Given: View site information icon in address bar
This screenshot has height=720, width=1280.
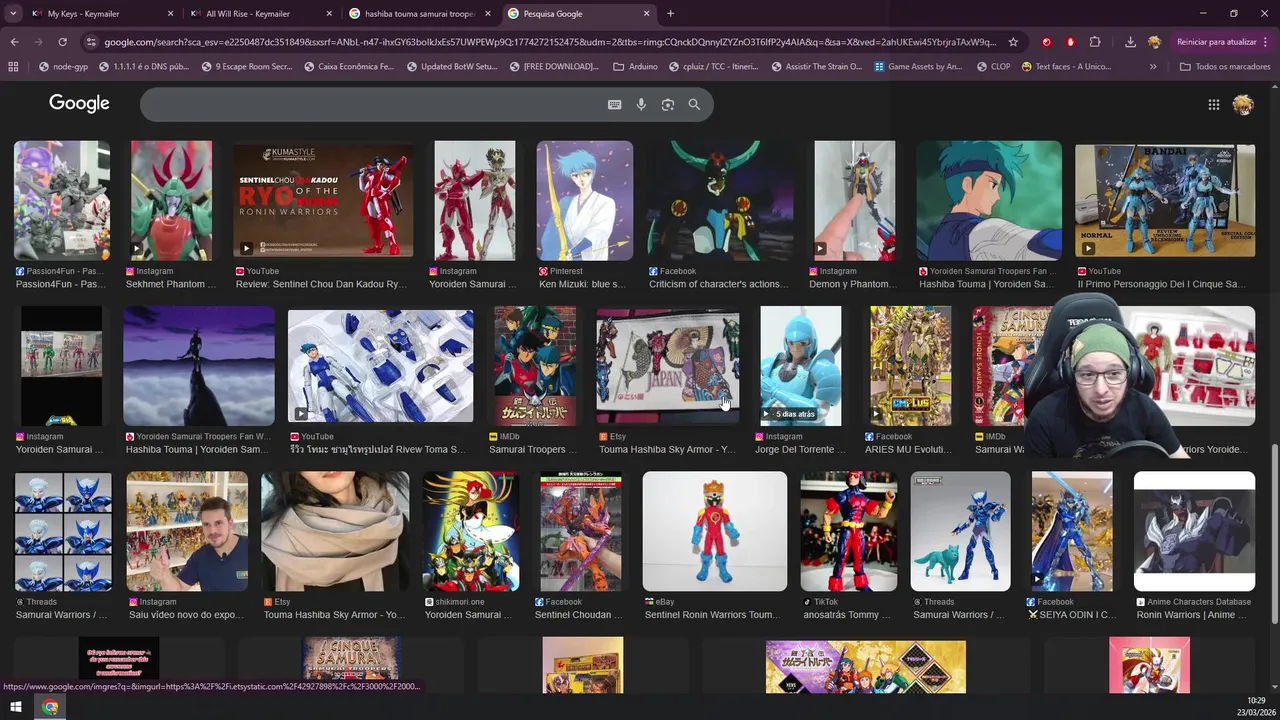Looking at the screenshot, I should click(91, 42).
